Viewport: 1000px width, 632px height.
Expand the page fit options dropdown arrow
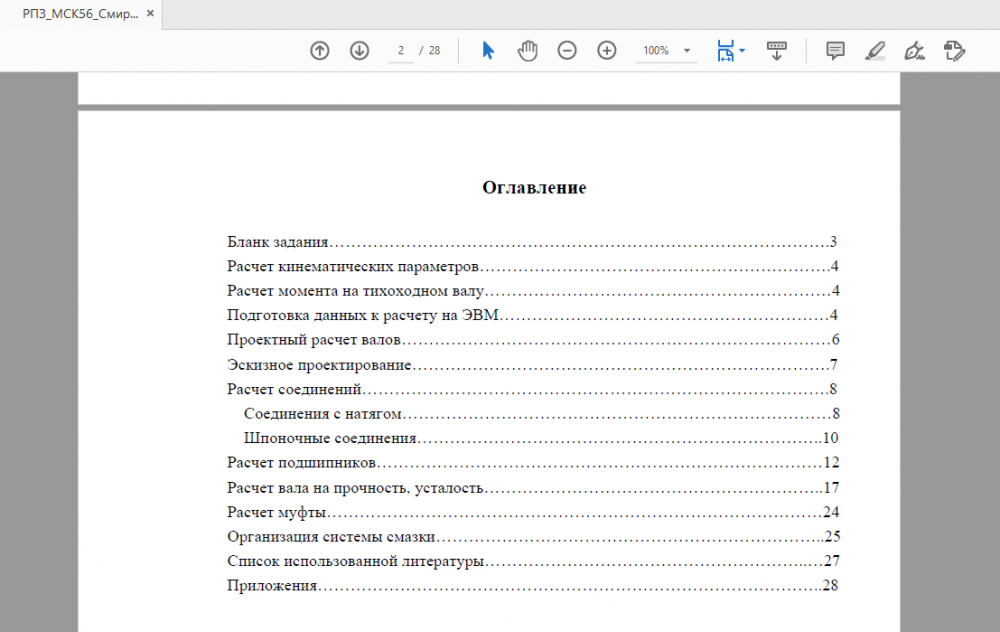742,51
